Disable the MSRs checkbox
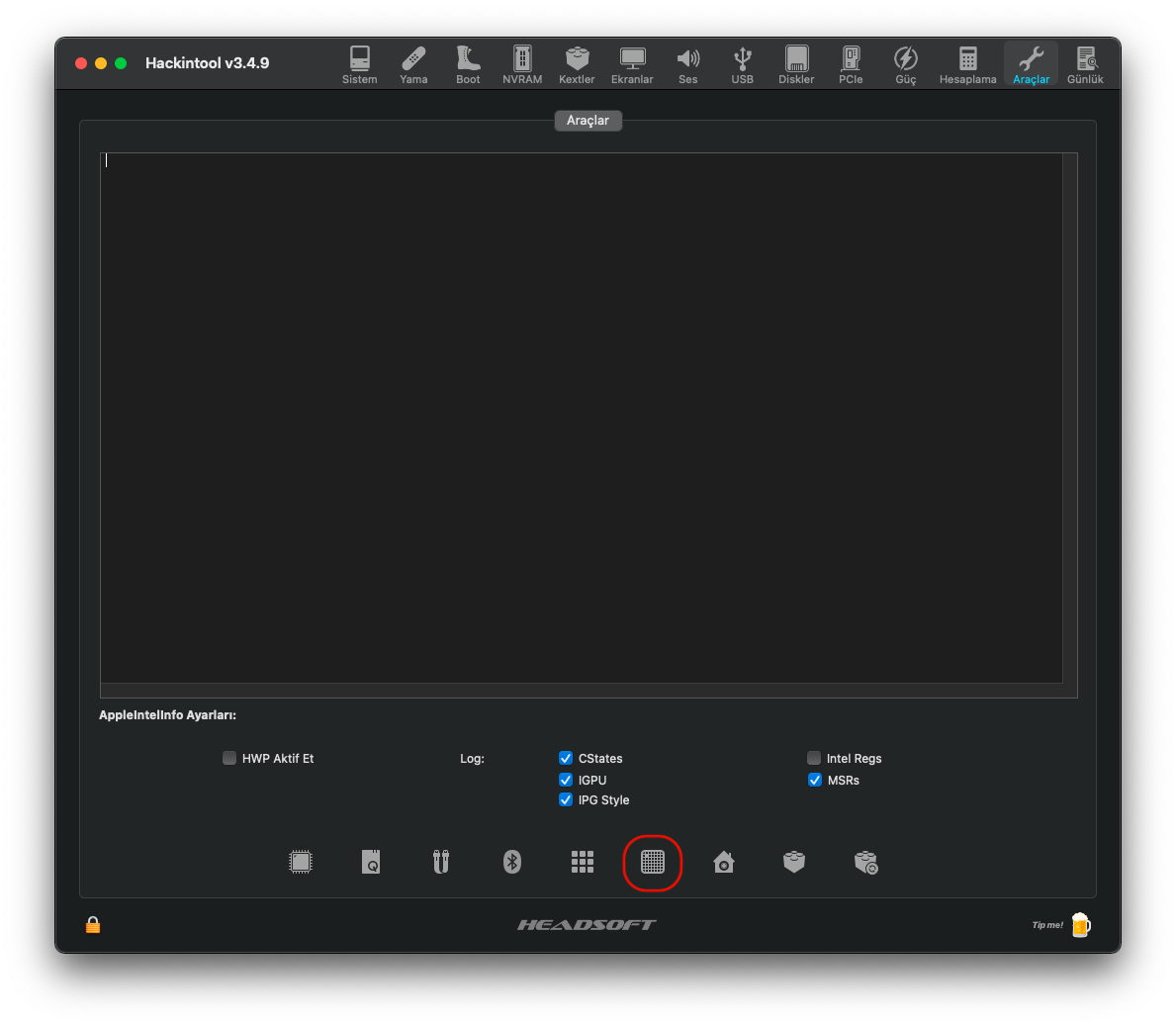Screen dimensions: 1176x1026 pos(814,780)
